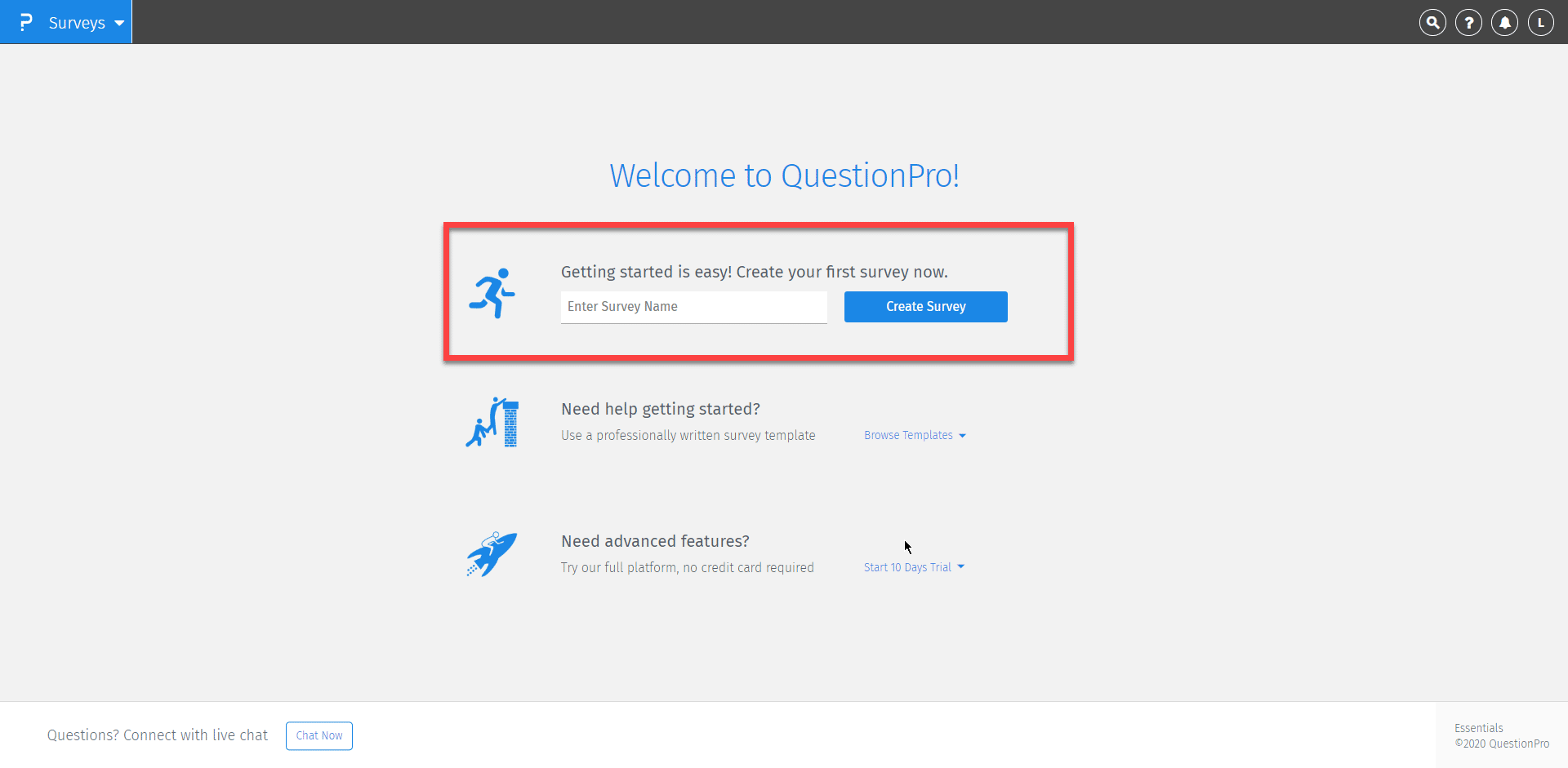This screenshot has height=768, width=1568.
Task: Open the notifications bell icon
Action: (1504, 23)
